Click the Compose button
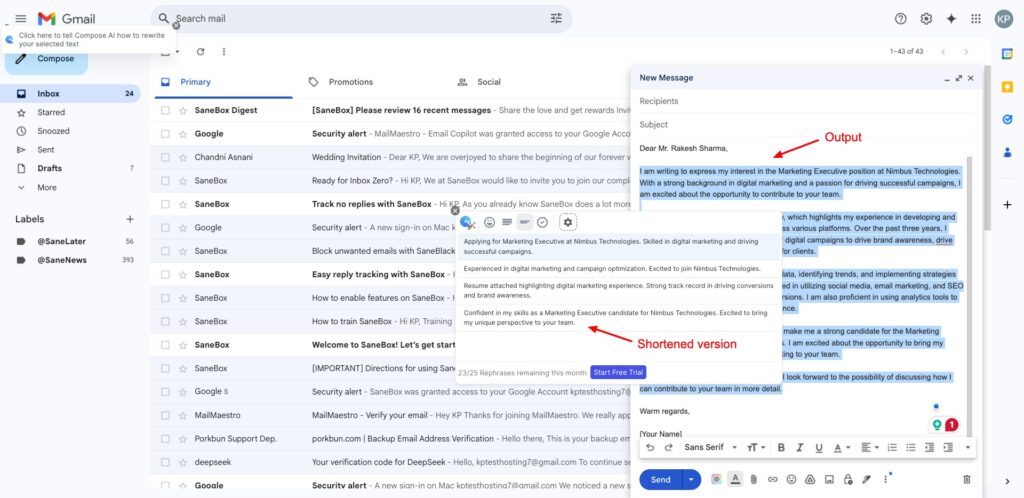This screenshot has height=498, width=1024. tap(46, 59)
